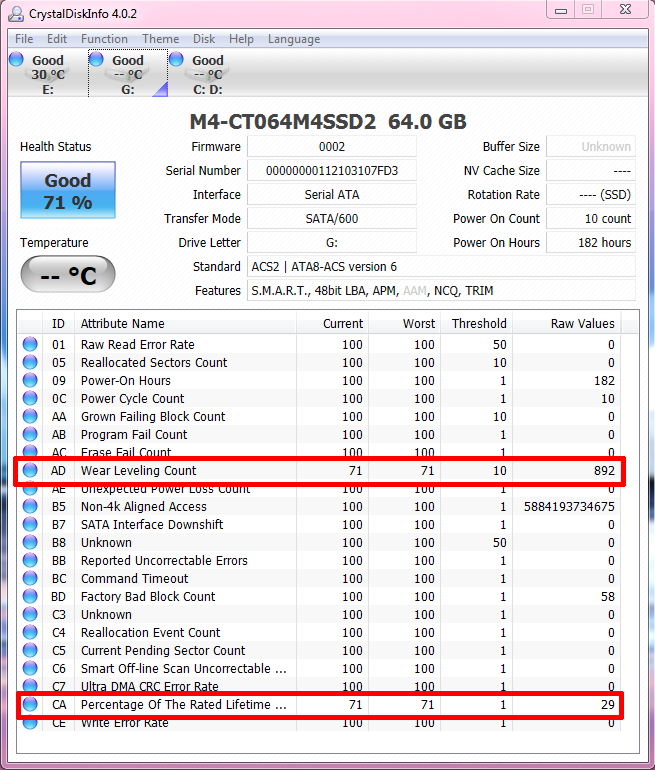Viewport: 655px width, 770px height.
Task: Select the Non-4k Aligned Access row text
Action: [x=143, y=506]
